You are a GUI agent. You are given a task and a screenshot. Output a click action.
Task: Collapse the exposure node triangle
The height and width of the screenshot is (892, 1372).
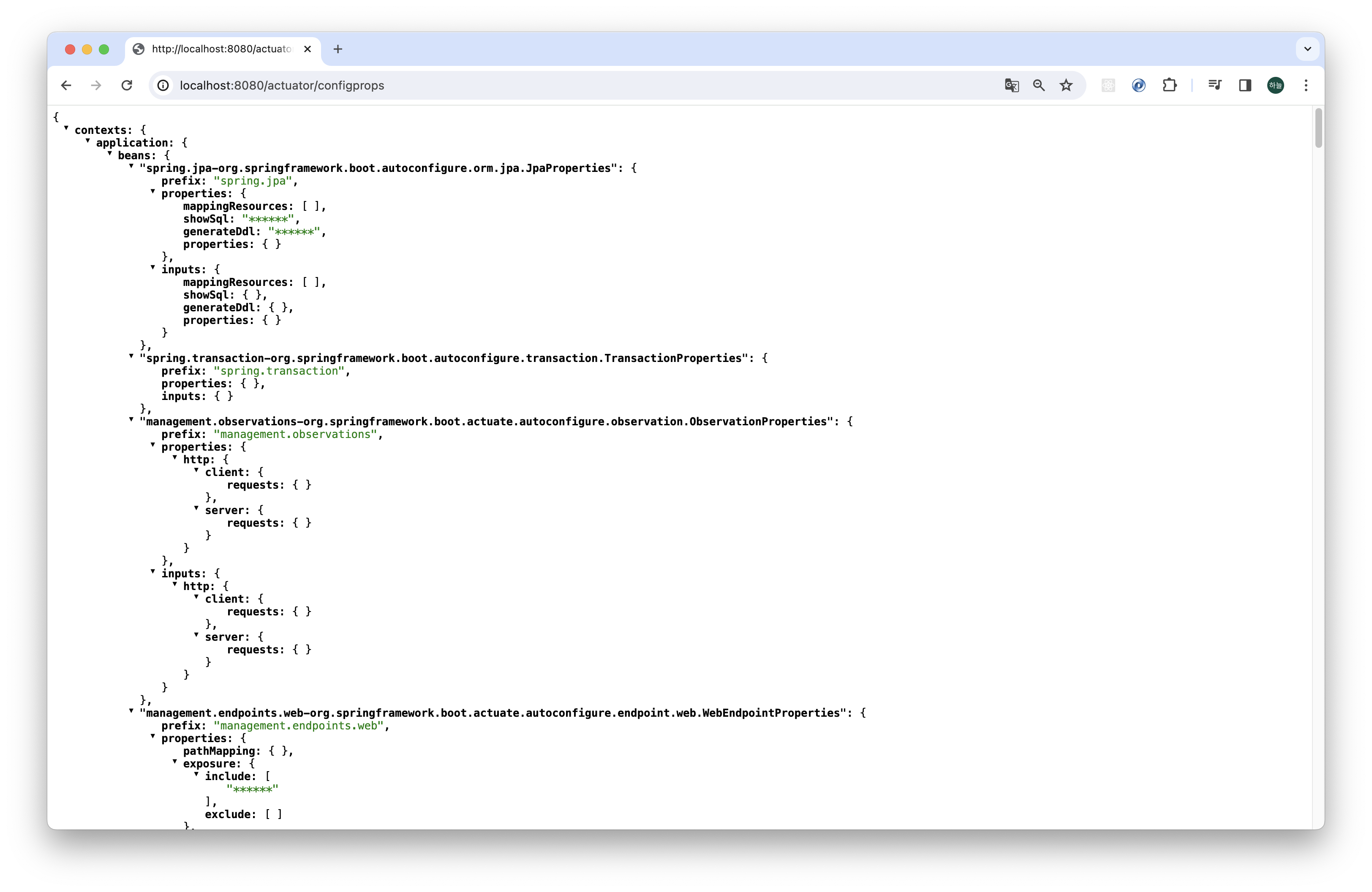(175, 762)
